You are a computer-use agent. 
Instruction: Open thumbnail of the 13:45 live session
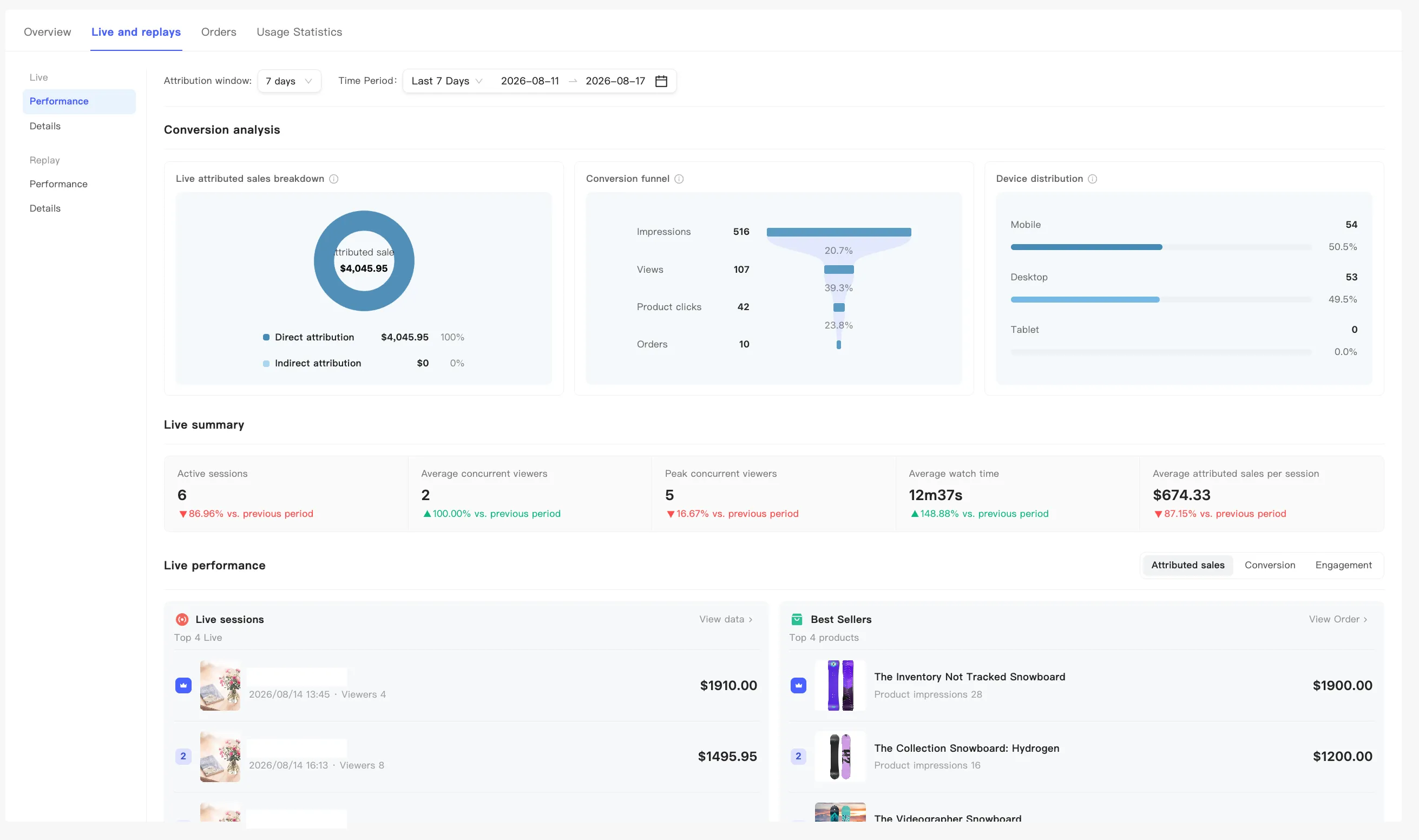click(220, 685)
